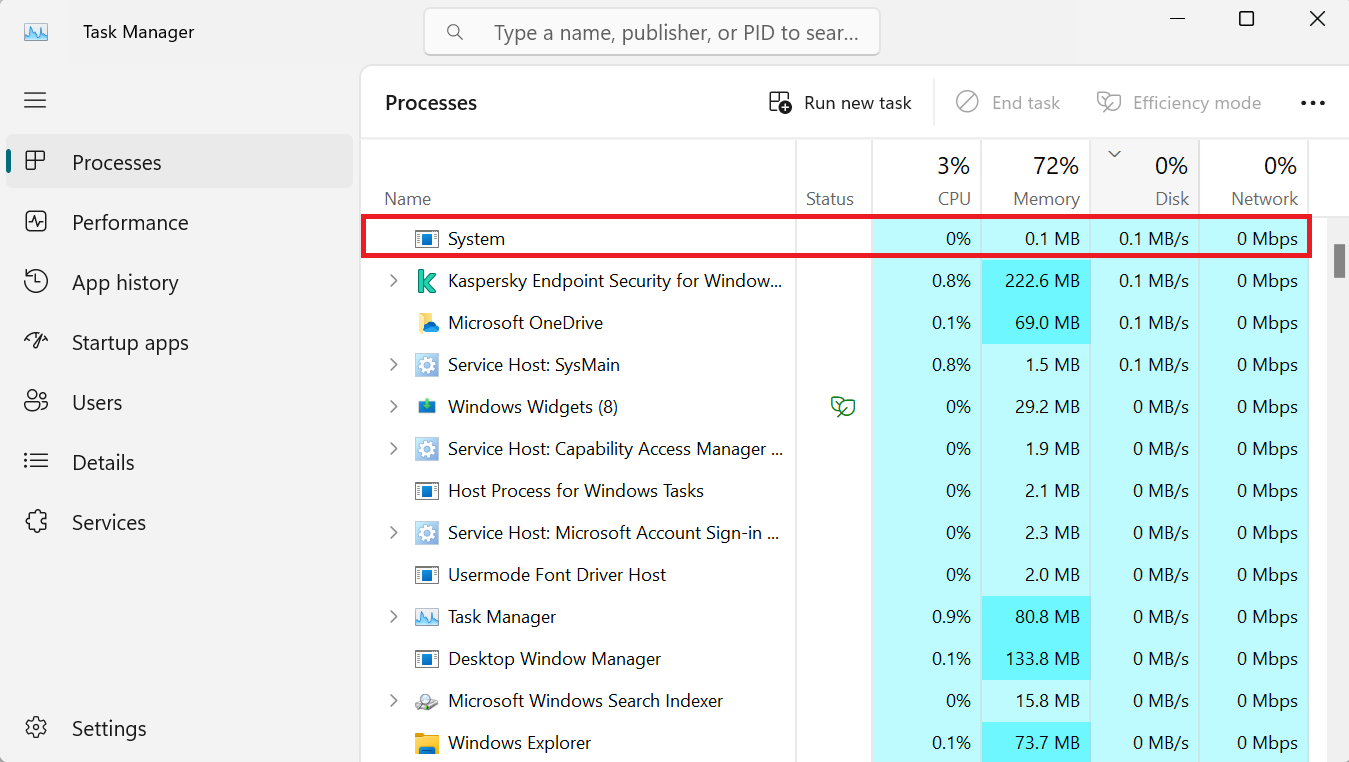Sort processes by Disk usage column
Image resolution: width=1349 pixels, height=762 pixels.
tap(1145, 178)
